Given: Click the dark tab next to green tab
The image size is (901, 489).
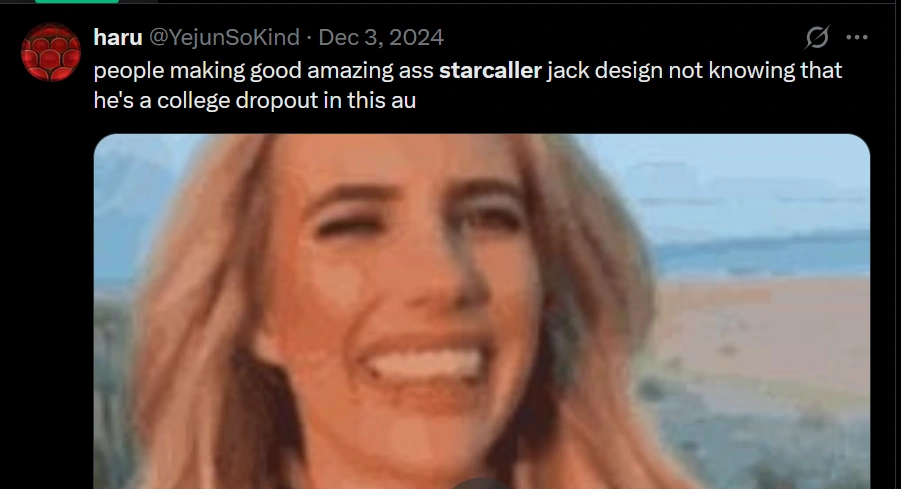Looking at the screenshot, I should pyautogui.click(x=138, y=1).
